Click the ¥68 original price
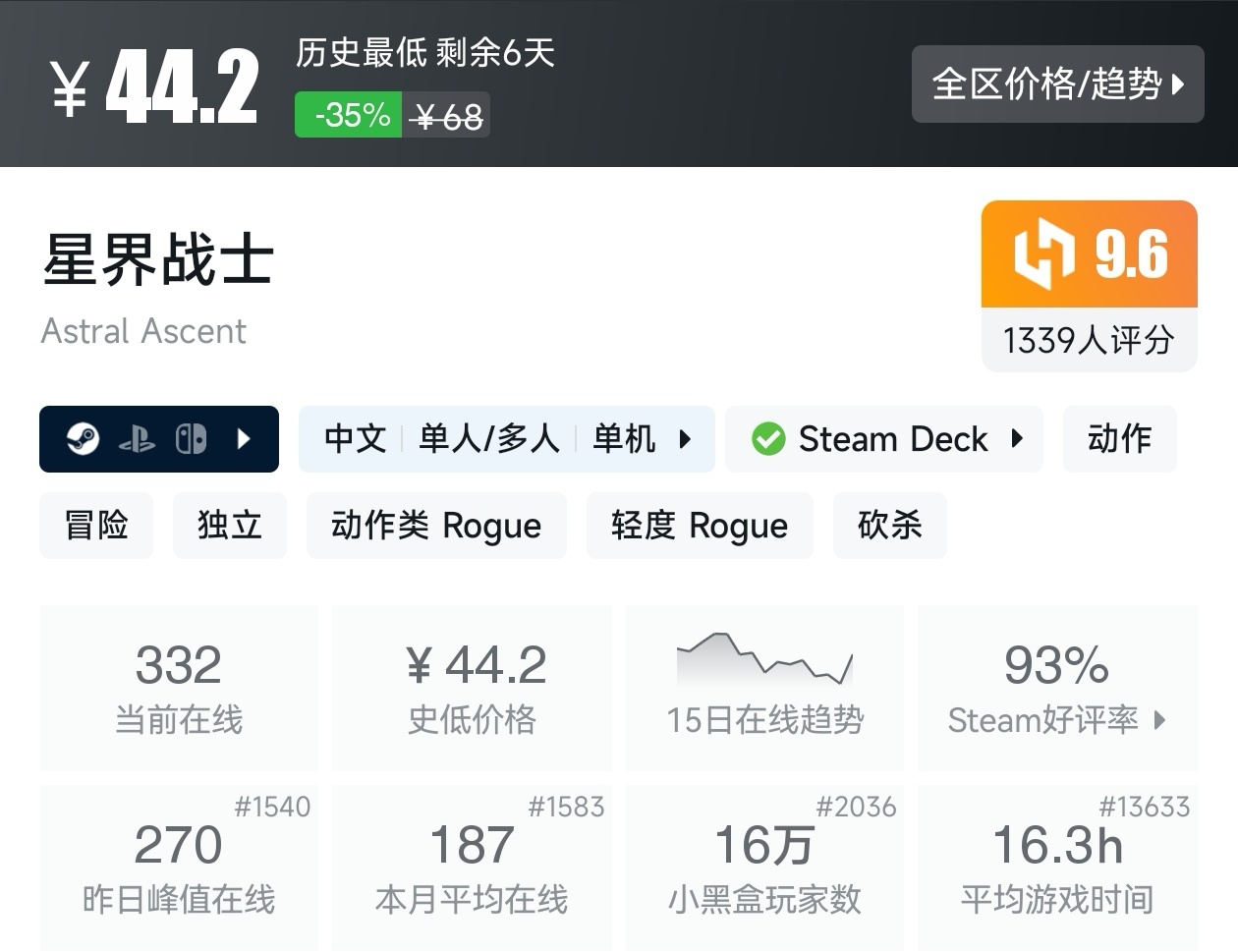The width and height of the screenshot is (1238, 952). click(447, 116)
